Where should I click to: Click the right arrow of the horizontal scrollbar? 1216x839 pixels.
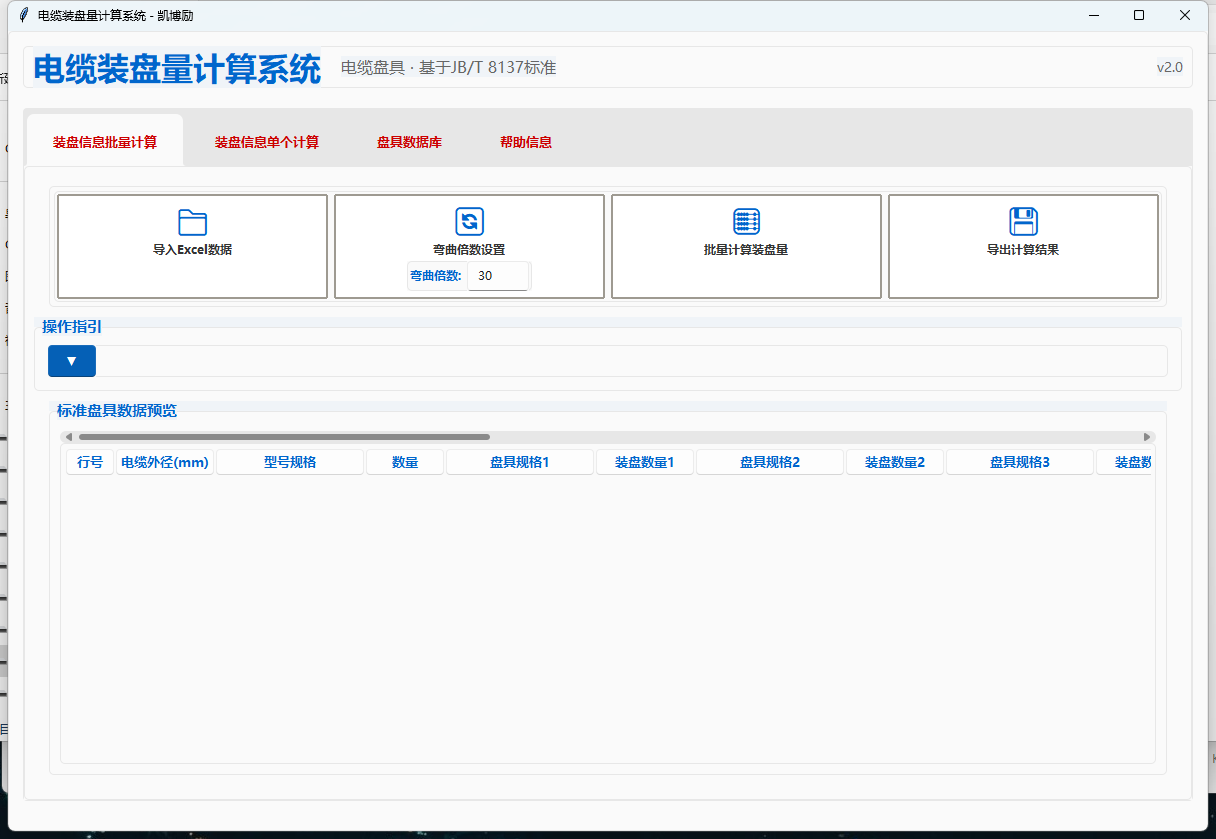(1147, 436)
